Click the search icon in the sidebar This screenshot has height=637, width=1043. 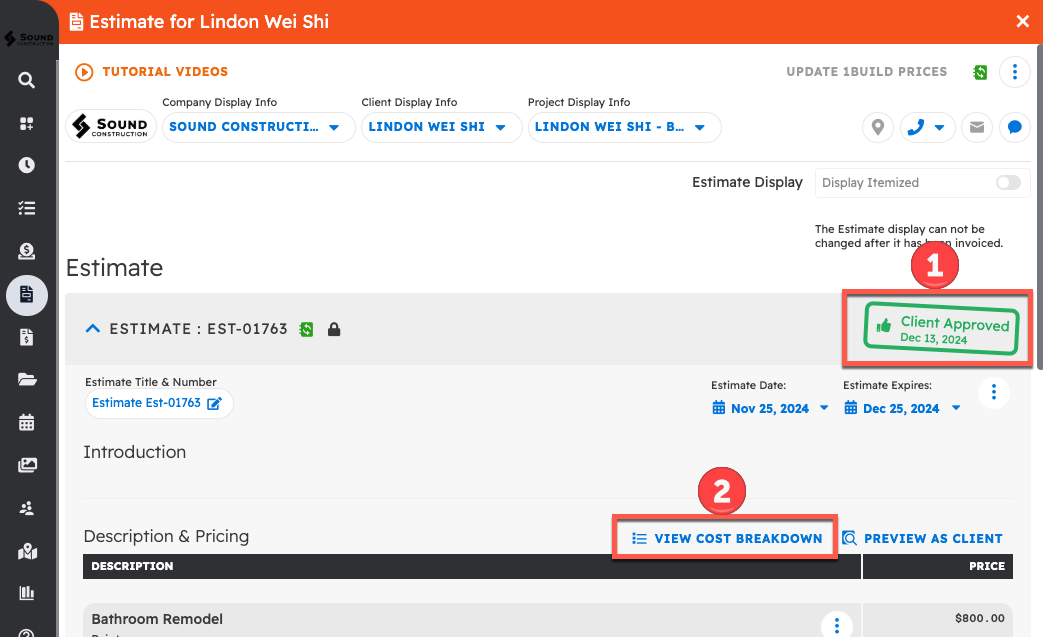[x=27, y=80]
